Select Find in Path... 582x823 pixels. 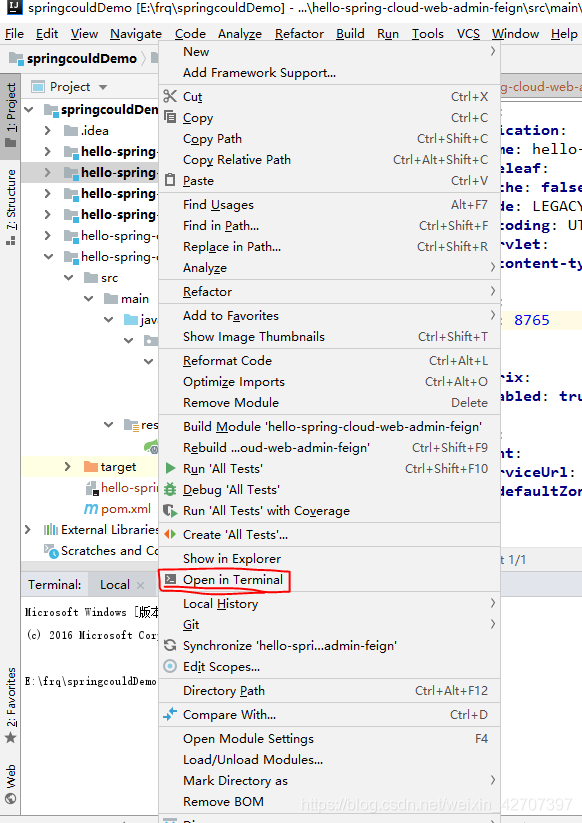click(329, 226)
